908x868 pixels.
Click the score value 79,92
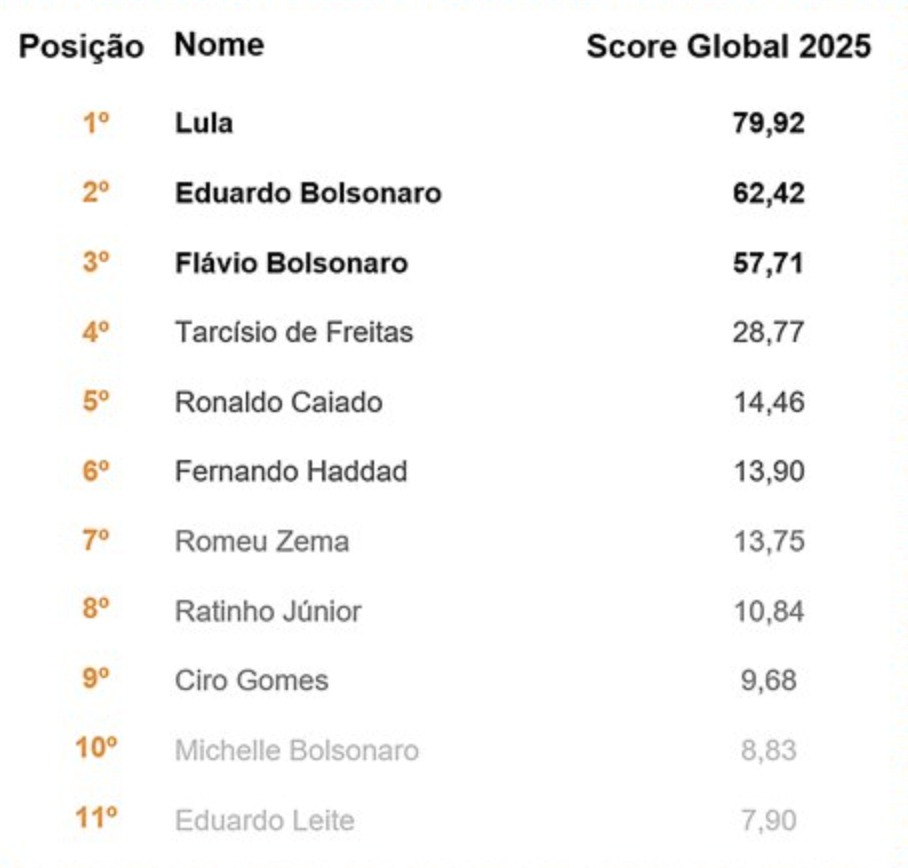point(768,123)
